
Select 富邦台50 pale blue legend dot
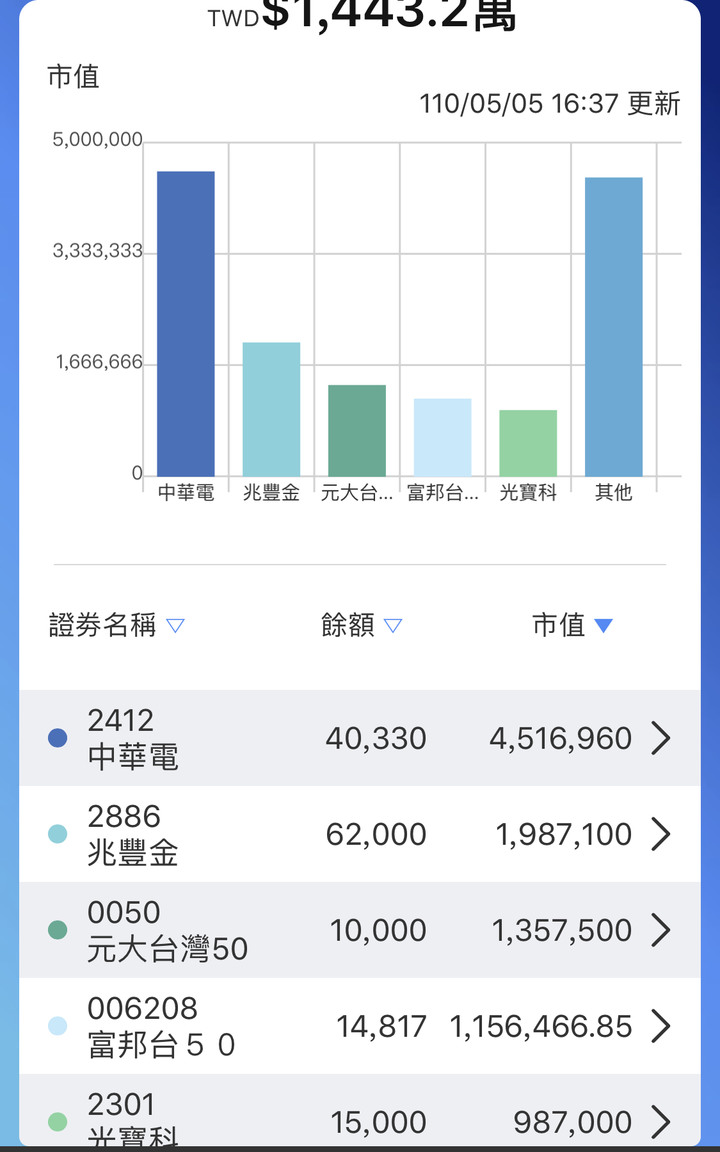[x=57, y=1026]
